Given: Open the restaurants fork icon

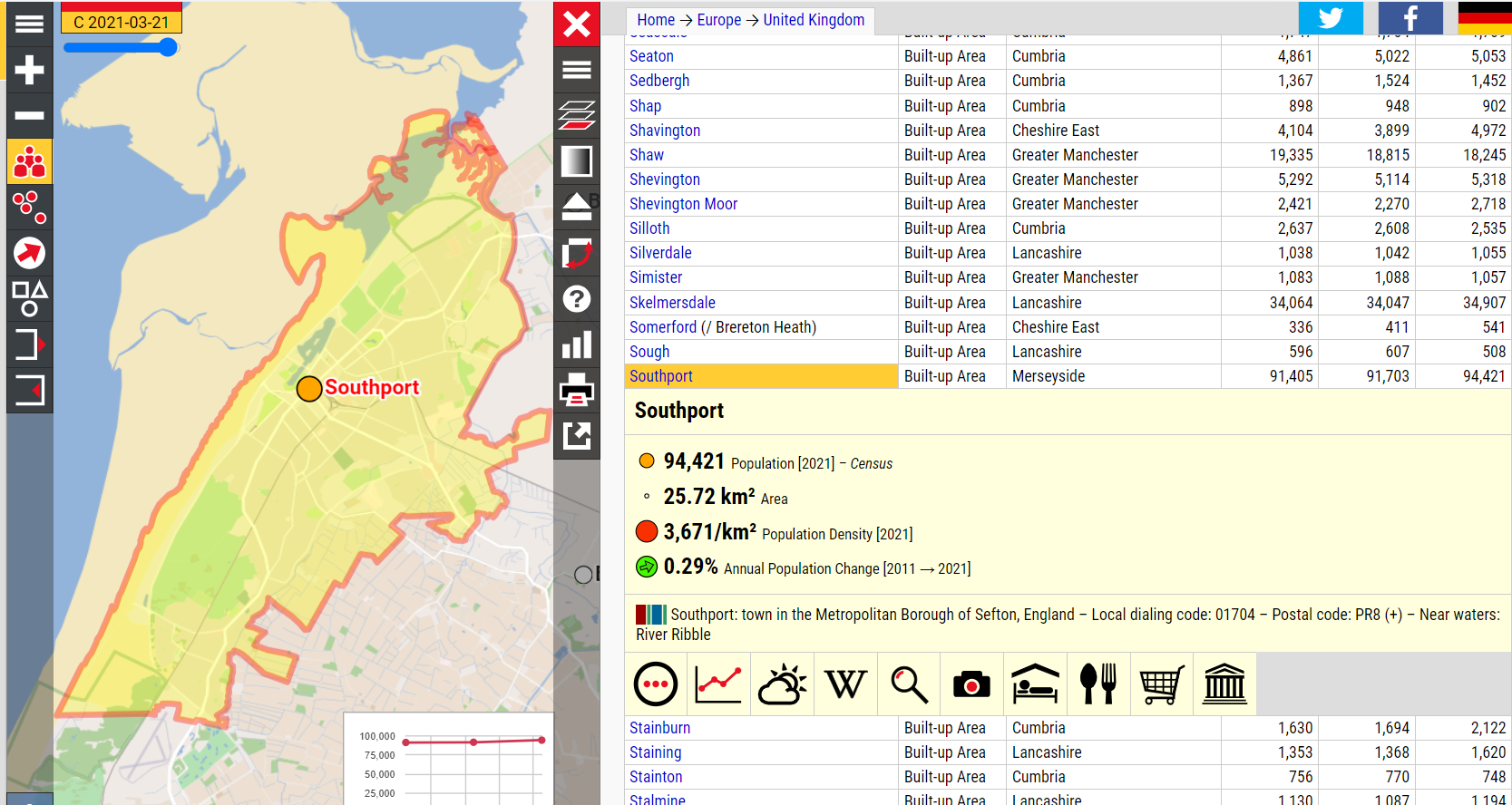Looking at the screenshot, I should coord(1098,684).
